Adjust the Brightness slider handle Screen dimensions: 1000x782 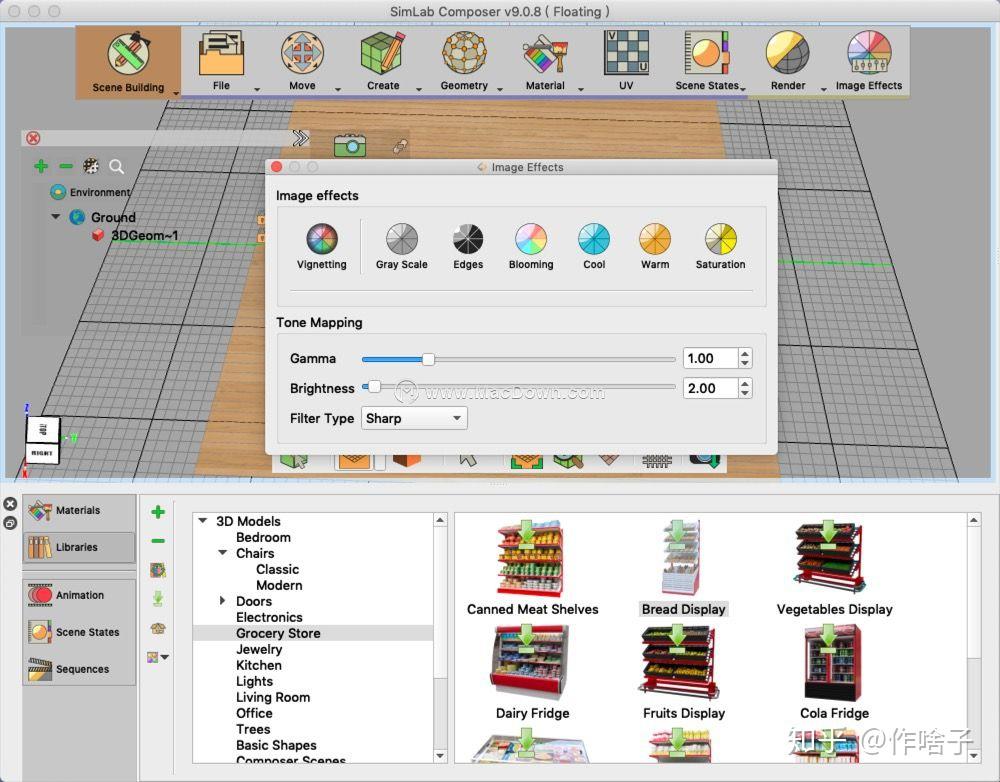coord(375,387)
